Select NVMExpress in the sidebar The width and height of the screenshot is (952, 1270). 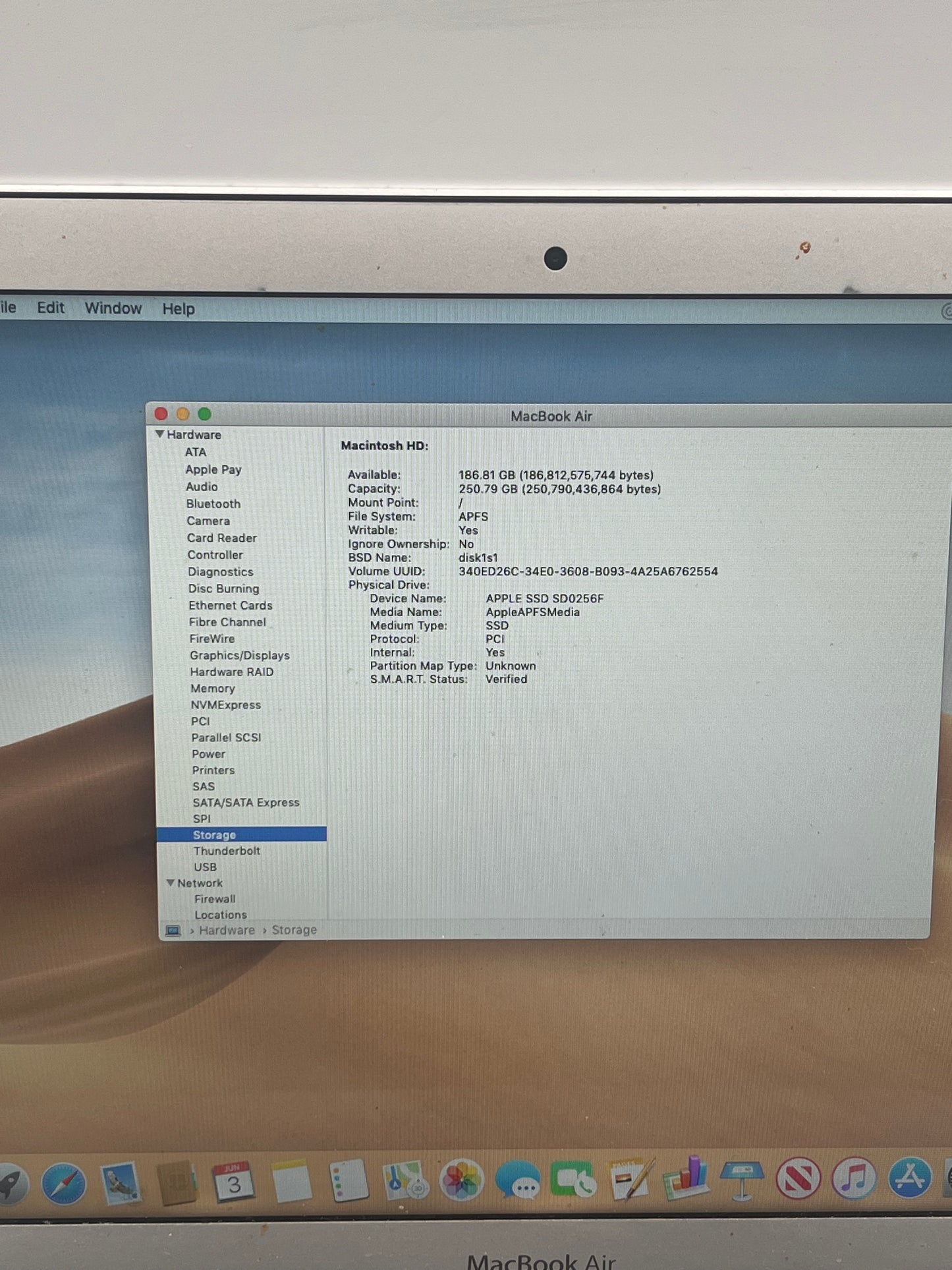coord(226,705)
